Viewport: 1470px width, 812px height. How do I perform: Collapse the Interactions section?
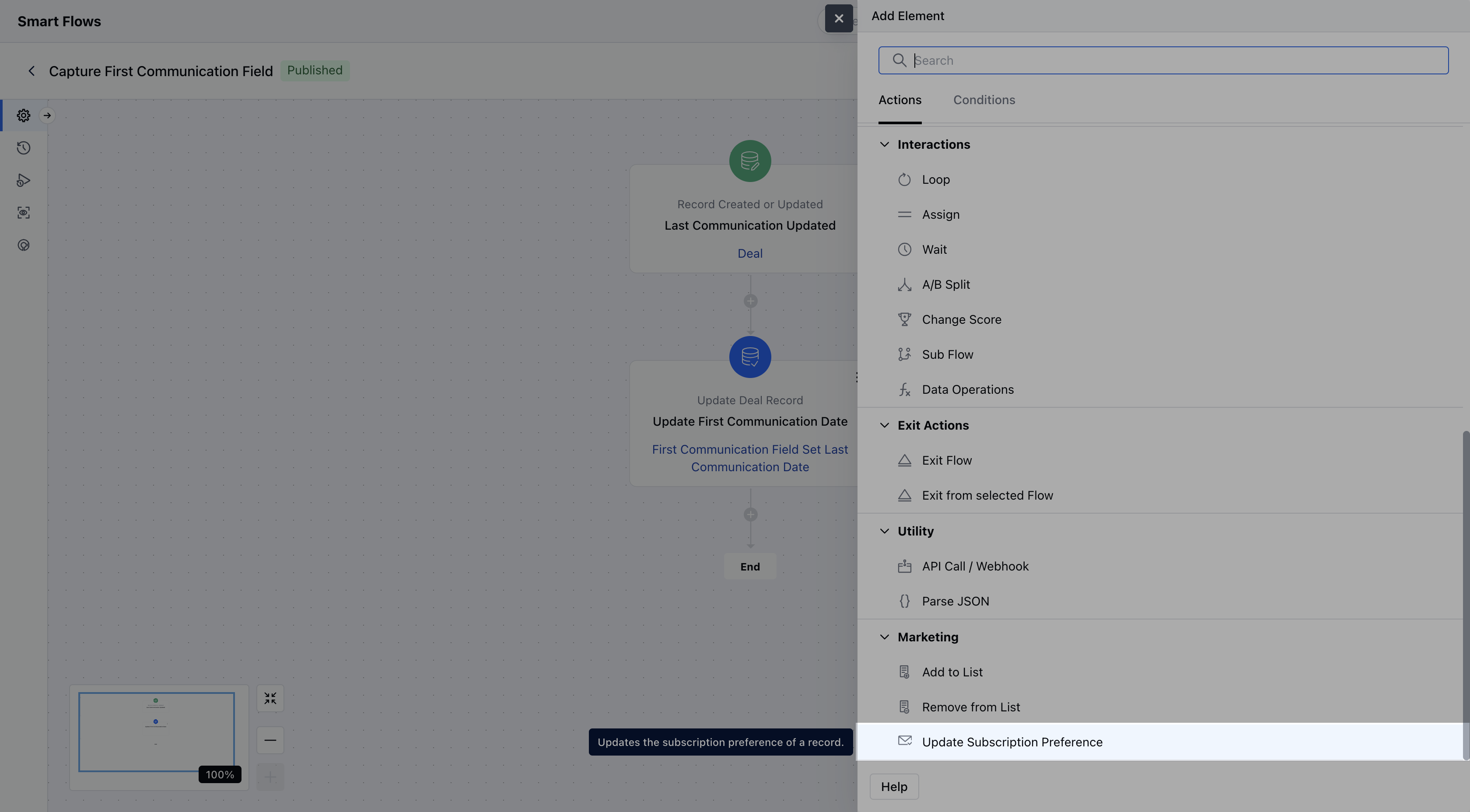(884, 144)
